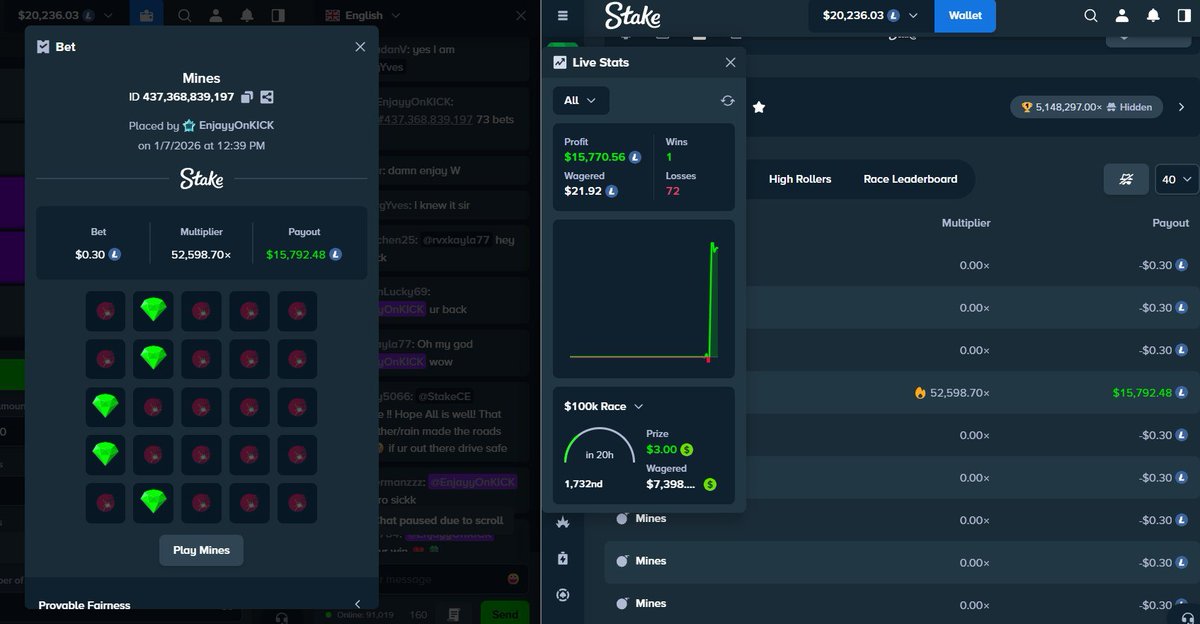Send the chat message
Image resolution: width=1200 pixels, height=624 pixels.
coord(505,613)
